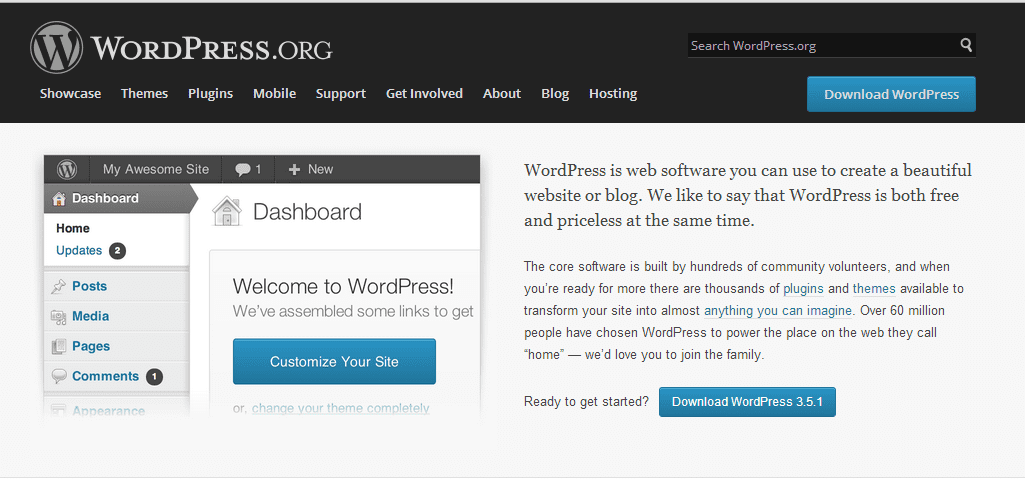
Task: Click the Download WordPress header button
Action: tap(891, 94)
